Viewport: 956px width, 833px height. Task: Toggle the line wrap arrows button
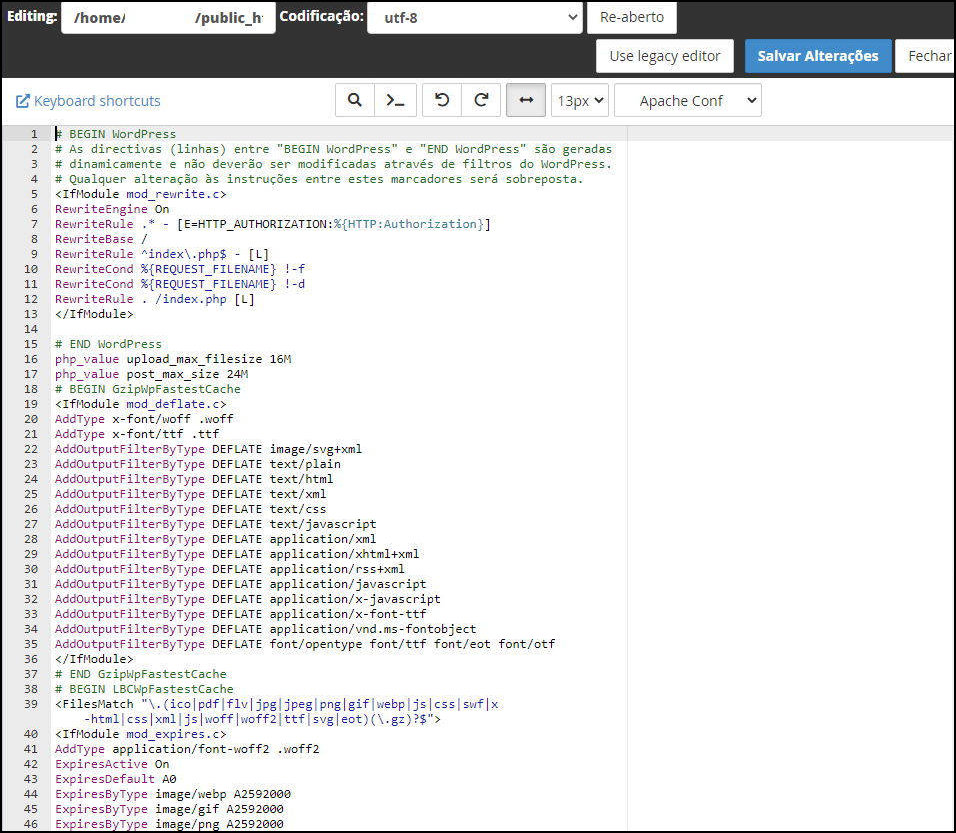[x=526, y=100]
